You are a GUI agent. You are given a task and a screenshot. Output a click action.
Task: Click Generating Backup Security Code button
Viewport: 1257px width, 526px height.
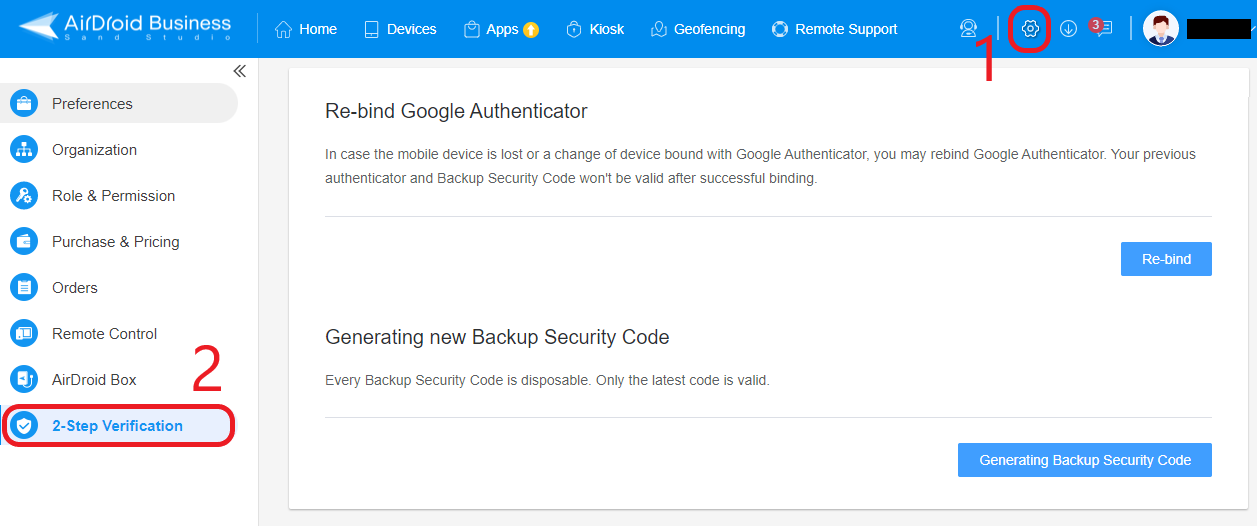tap(1085, 460)
